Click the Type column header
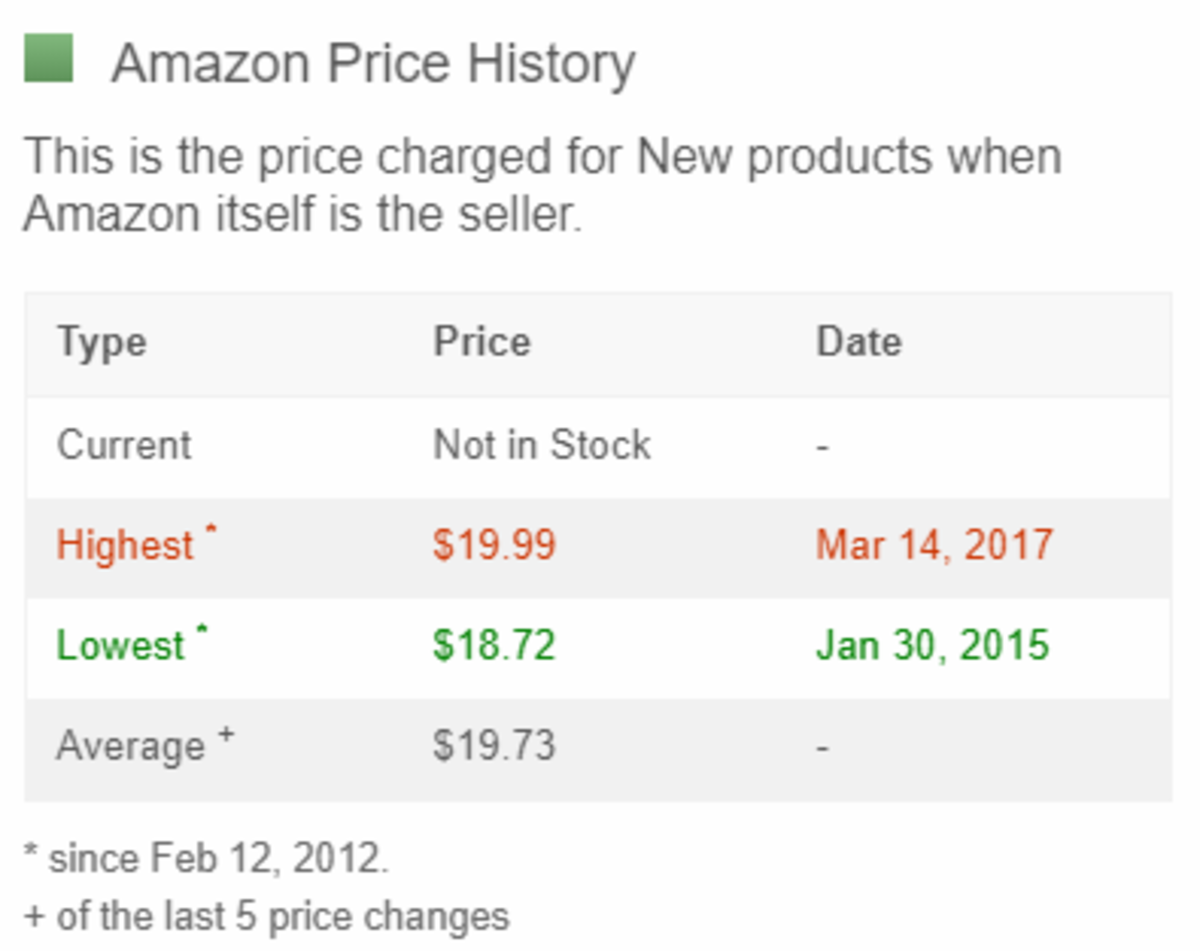The height and width of the screenshot is (951, 1200). pyautogui.click(x=102, y=342)
